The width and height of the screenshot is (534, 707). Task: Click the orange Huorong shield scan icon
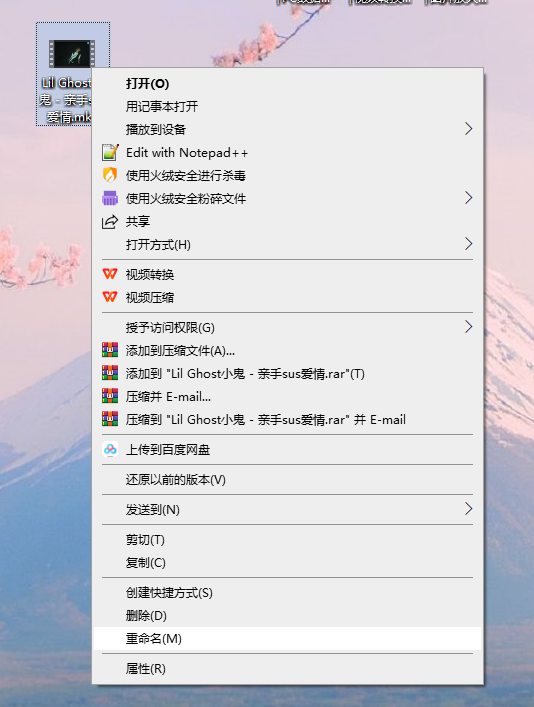coord(110,175)
